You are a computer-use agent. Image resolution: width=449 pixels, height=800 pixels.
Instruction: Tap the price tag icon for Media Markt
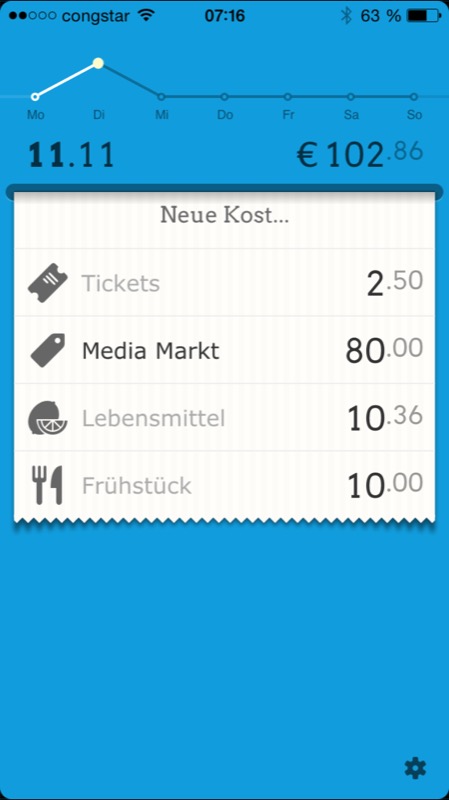(x=48, y=350)
